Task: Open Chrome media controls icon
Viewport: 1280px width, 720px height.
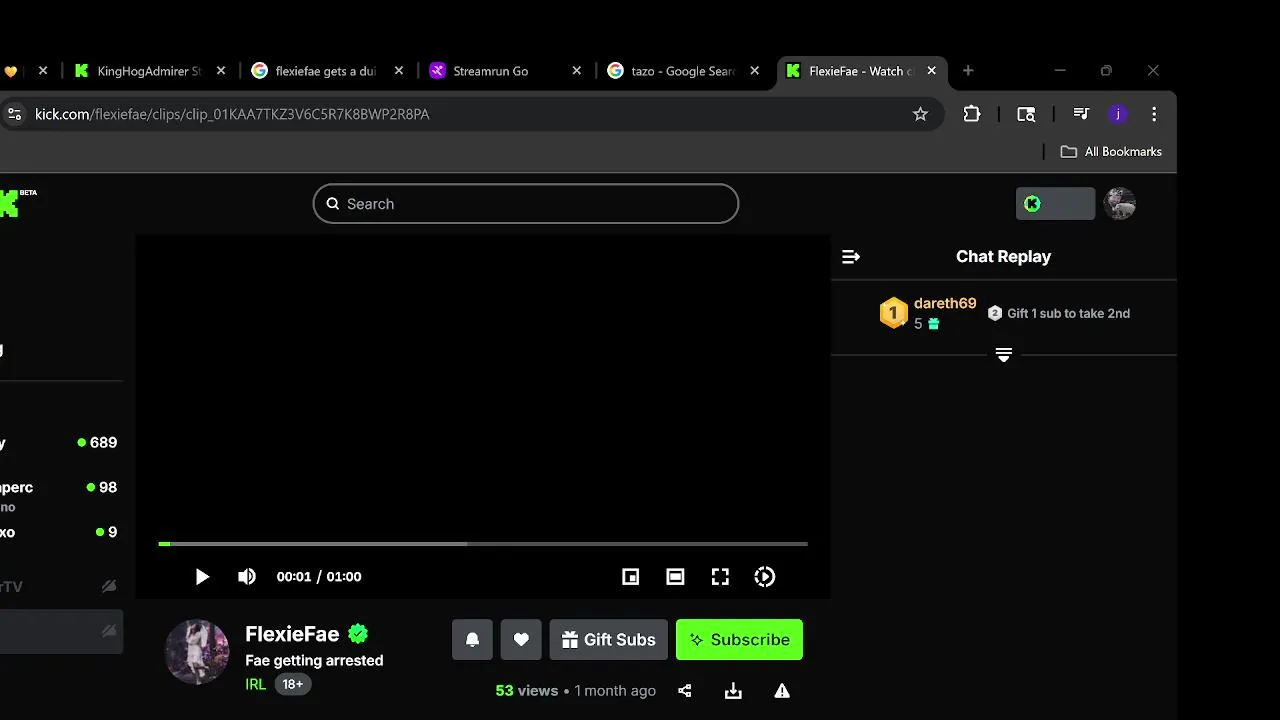Action: pos(1081,114)
